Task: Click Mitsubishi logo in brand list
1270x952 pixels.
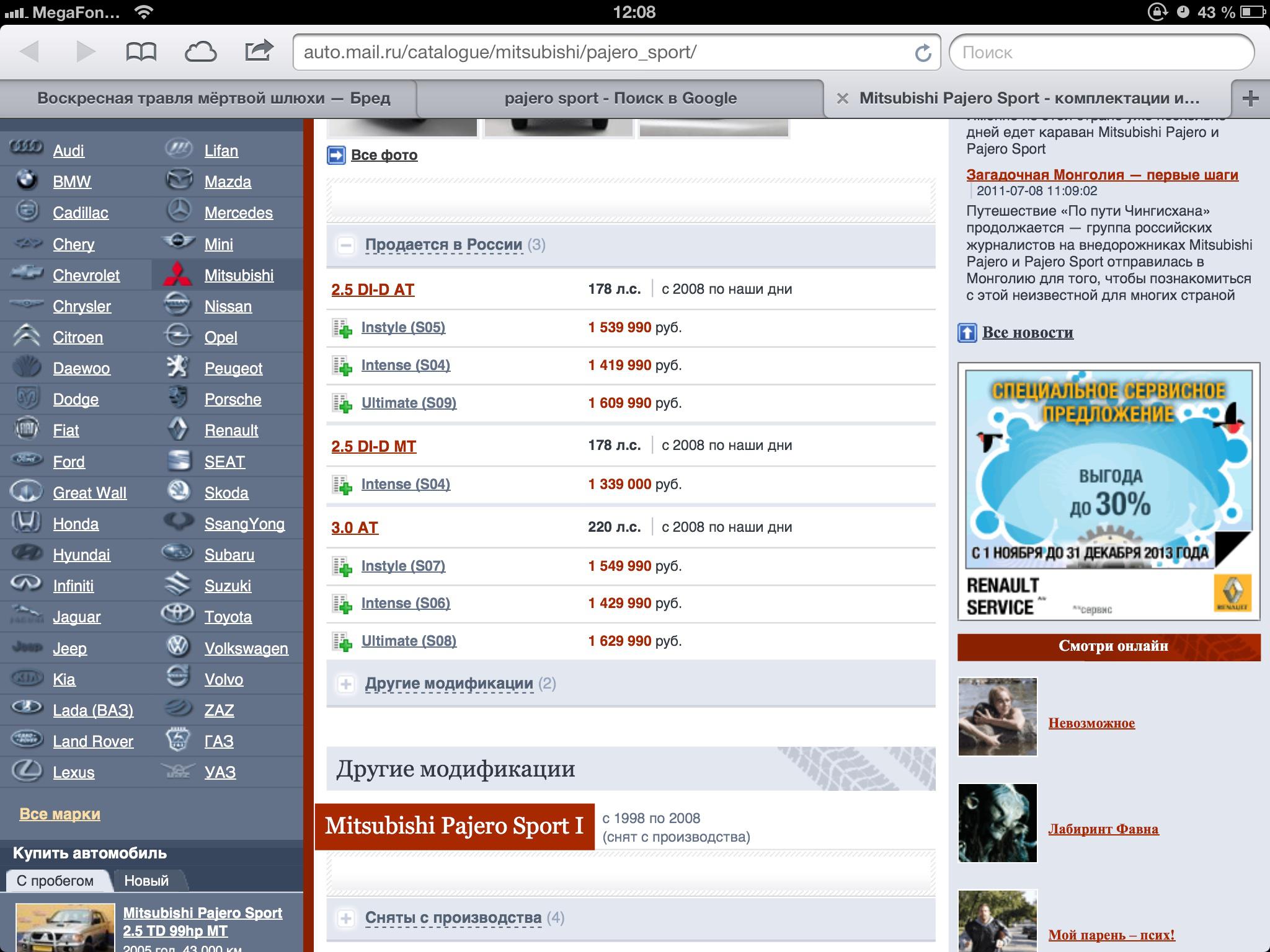Action: (177, 275)
